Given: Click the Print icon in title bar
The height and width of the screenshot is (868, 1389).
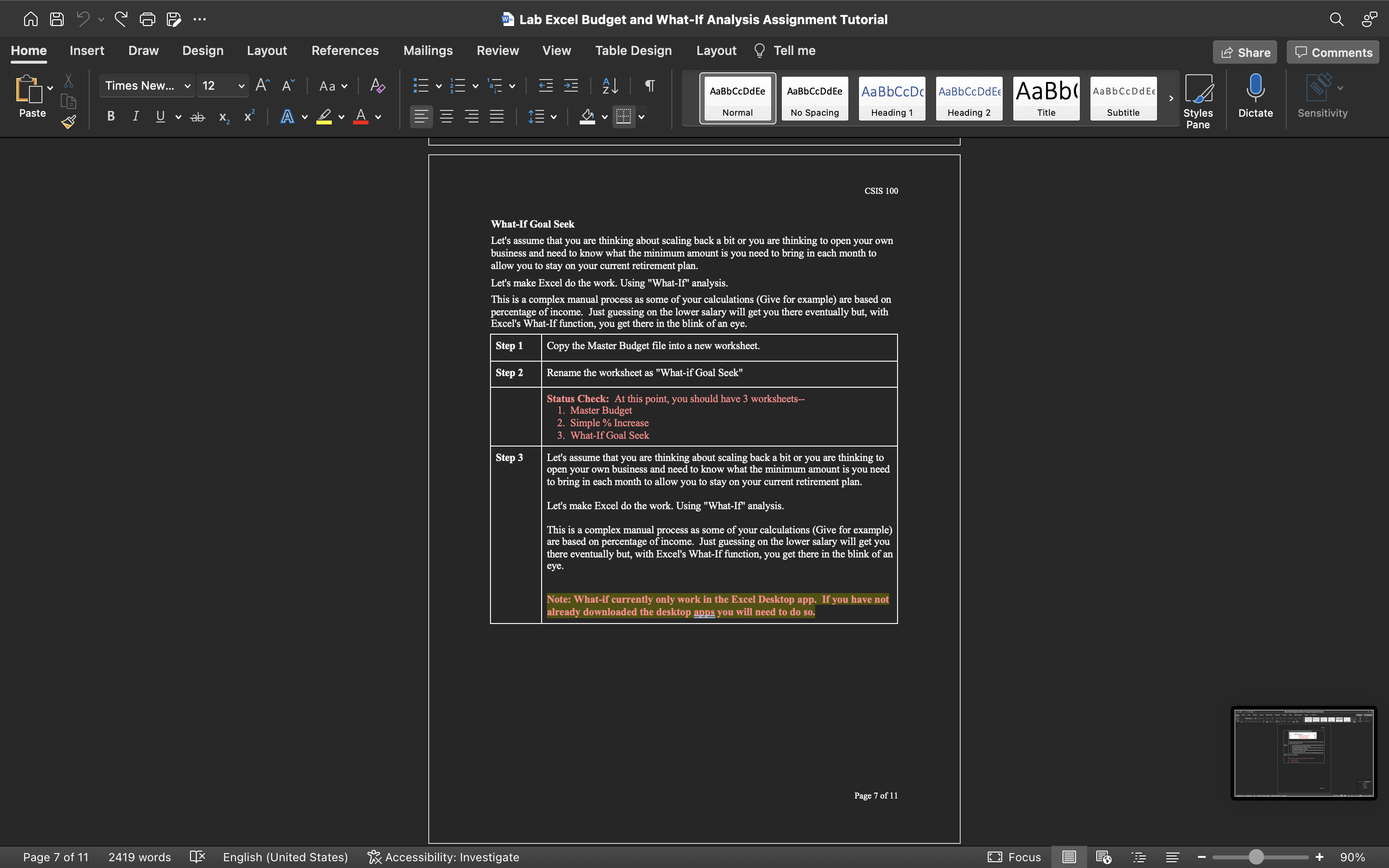Looking at the screenshot, I should (x=148, y=19).
